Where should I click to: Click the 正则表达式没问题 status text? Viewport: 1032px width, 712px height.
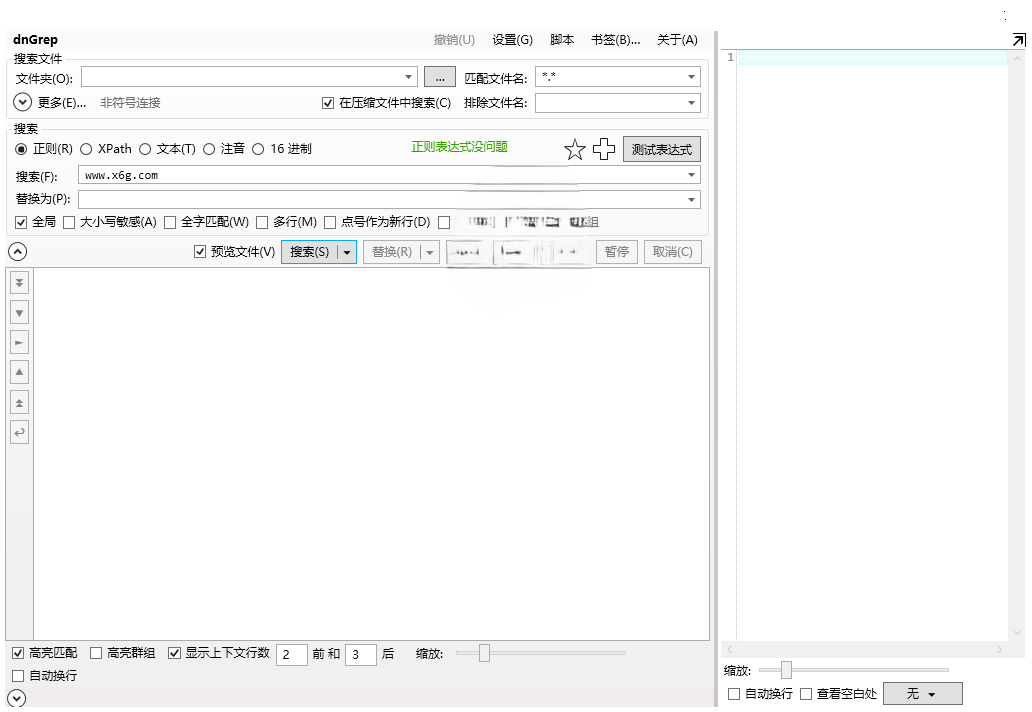click(459, 147)
